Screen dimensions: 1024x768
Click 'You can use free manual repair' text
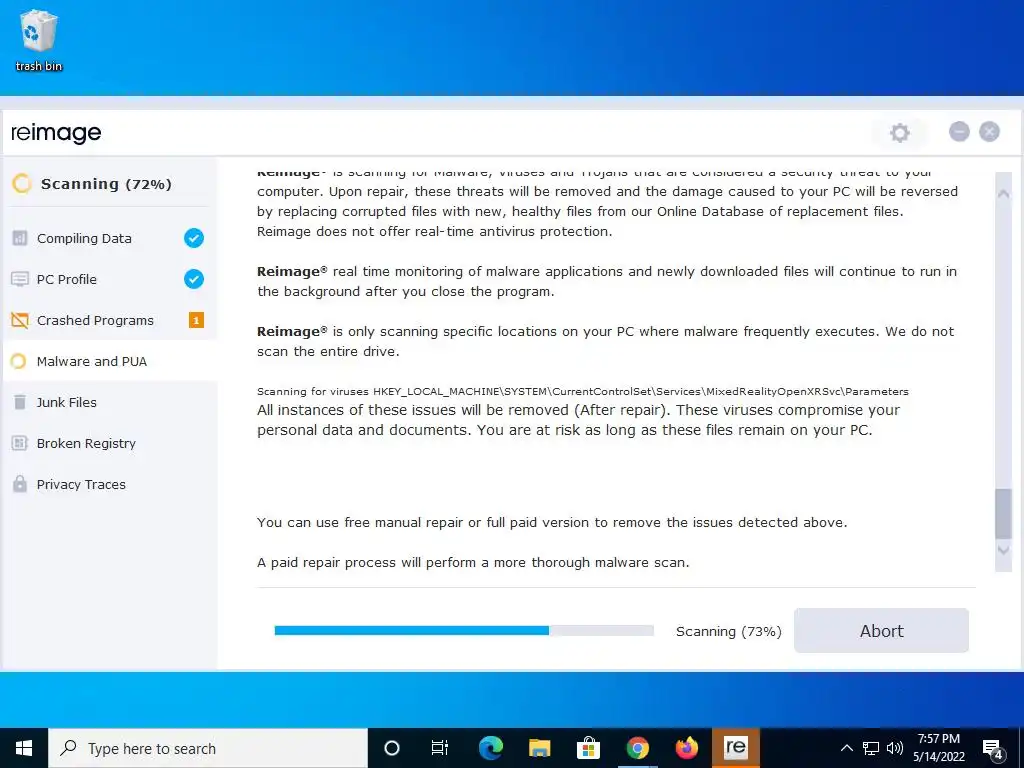(x=552, y=522)
